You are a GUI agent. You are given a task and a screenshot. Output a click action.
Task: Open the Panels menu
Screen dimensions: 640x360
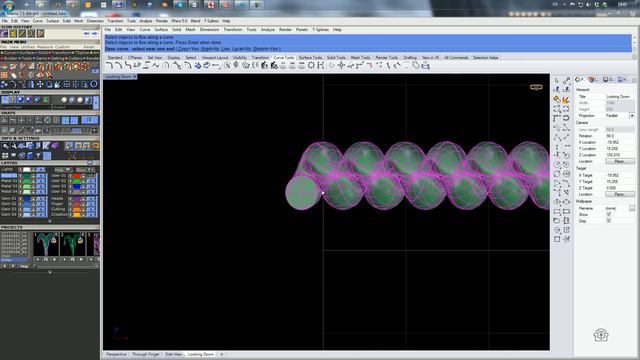[x=302, y=30]
